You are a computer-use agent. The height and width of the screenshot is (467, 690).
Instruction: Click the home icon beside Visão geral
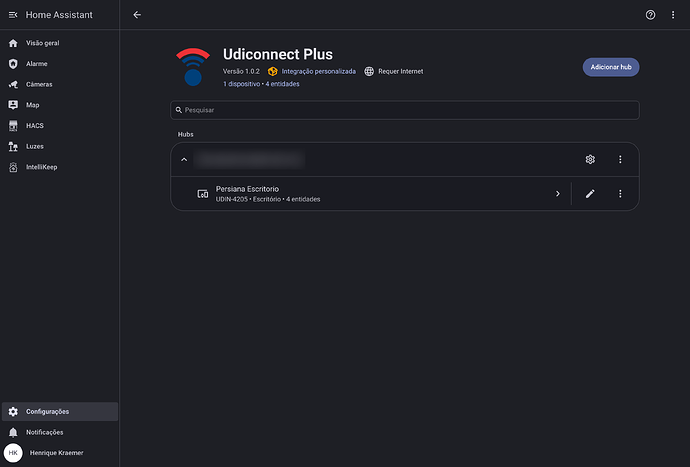point(13,43)
